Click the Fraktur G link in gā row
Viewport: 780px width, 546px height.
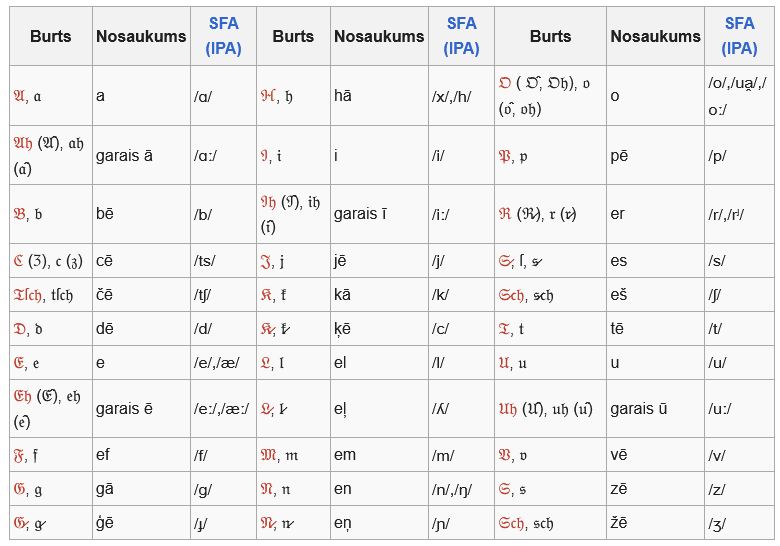click(19, 488)
